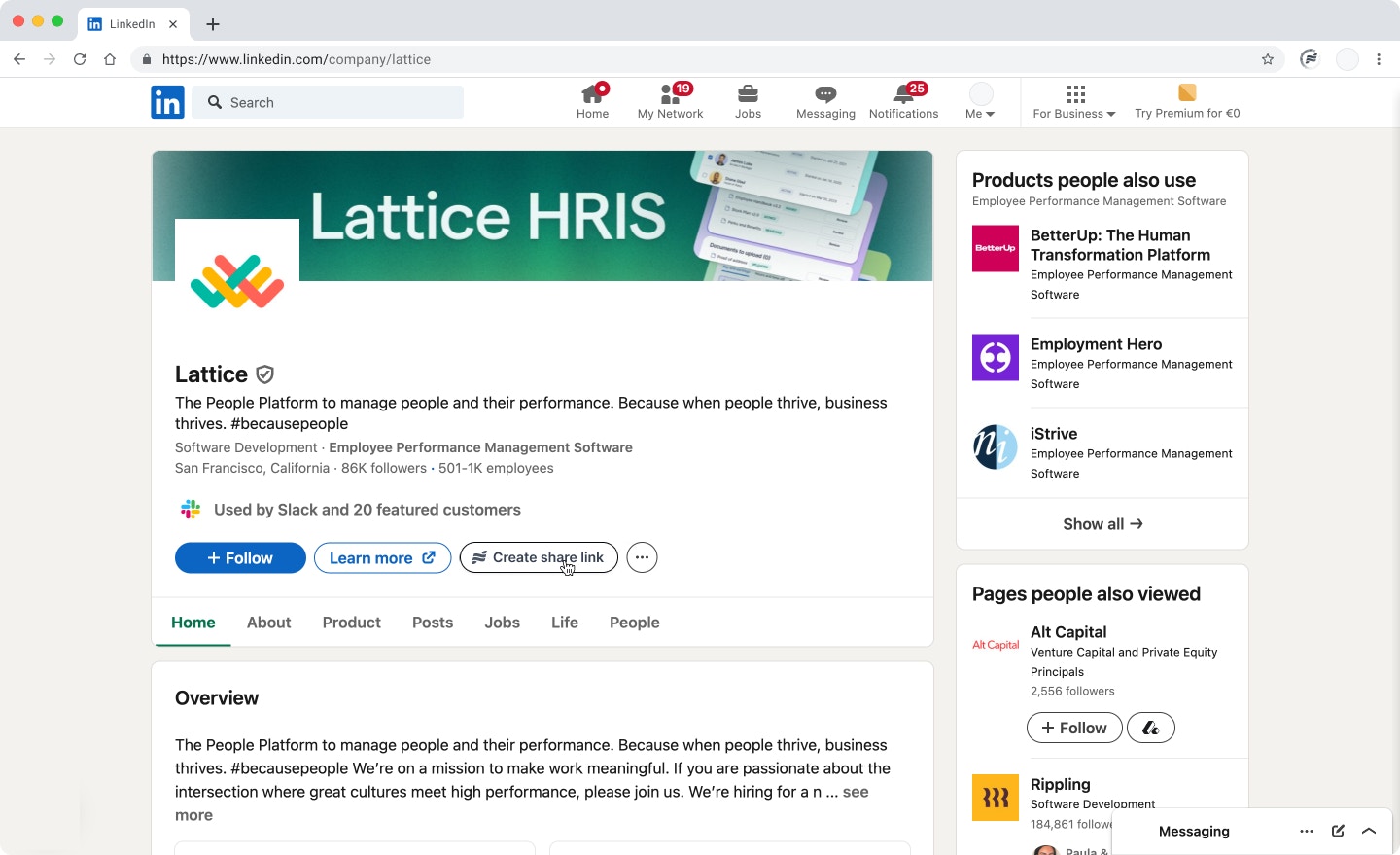Select the Home page tab
This screenshot has height=855, width=1400.
(x=193, y=623)
